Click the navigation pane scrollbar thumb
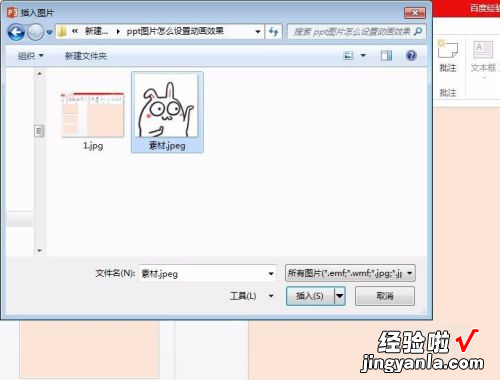This screenshot has width=500, height=380. point(39,131)
